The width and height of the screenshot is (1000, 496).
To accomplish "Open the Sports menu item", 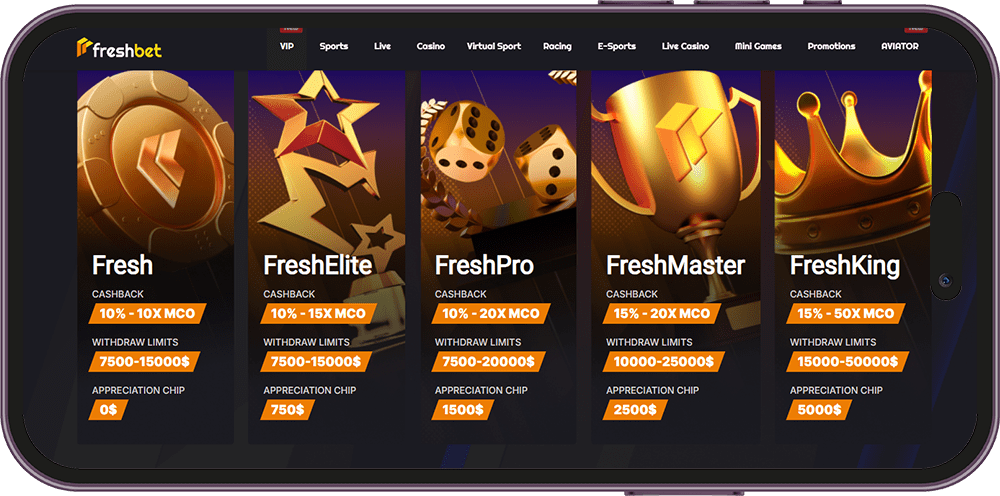I will tap(334, 47).
